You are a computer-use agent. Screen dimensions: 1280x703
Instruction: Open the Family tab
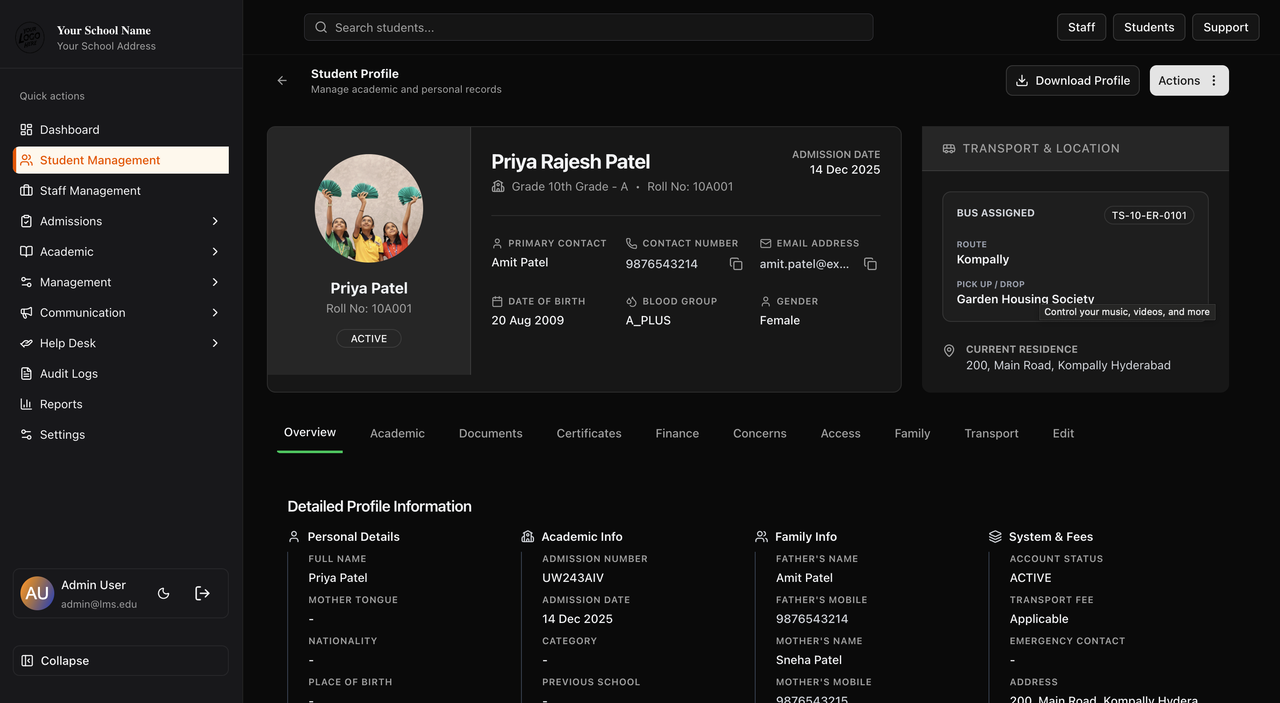912,434
